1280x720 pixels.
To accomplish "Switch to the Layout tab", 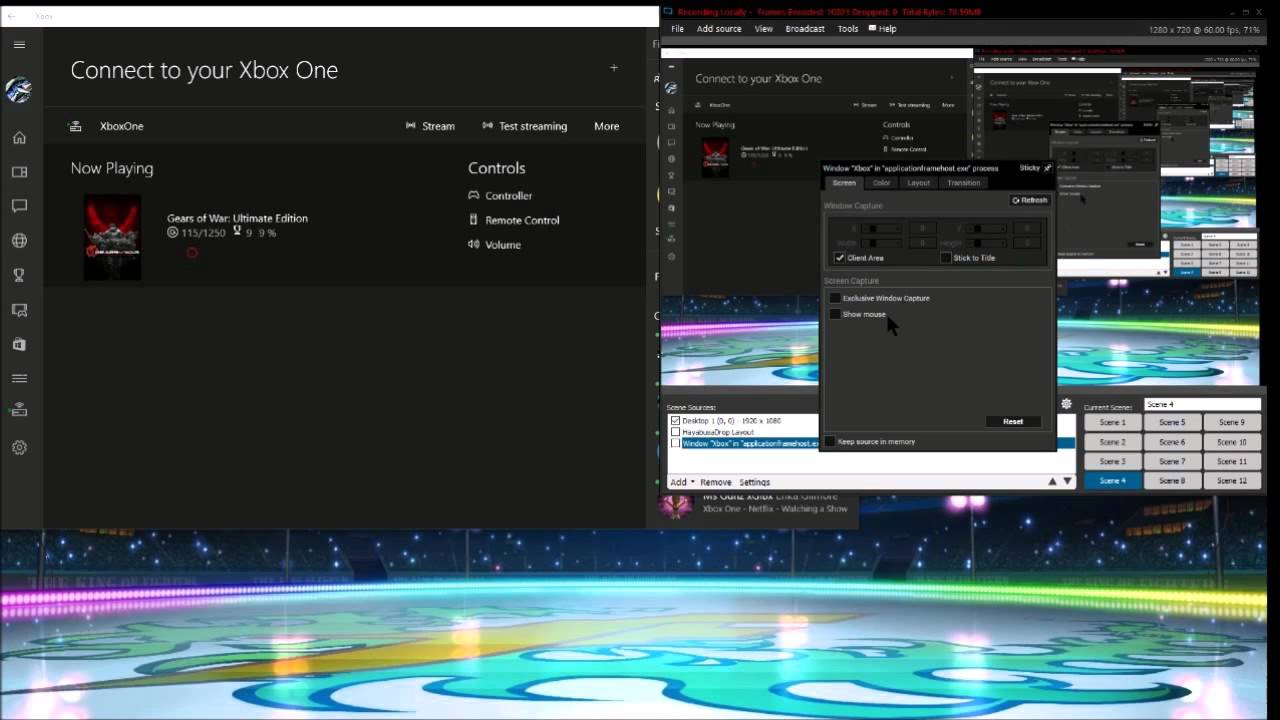I will click(x=918, y=183).
